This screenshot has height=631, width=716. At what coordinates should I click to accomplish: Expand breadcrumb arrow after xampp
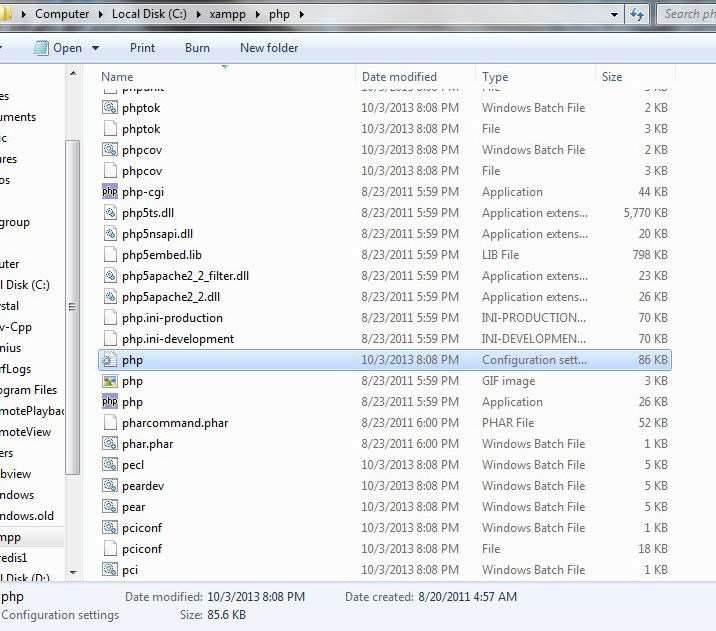coord(258,15)
